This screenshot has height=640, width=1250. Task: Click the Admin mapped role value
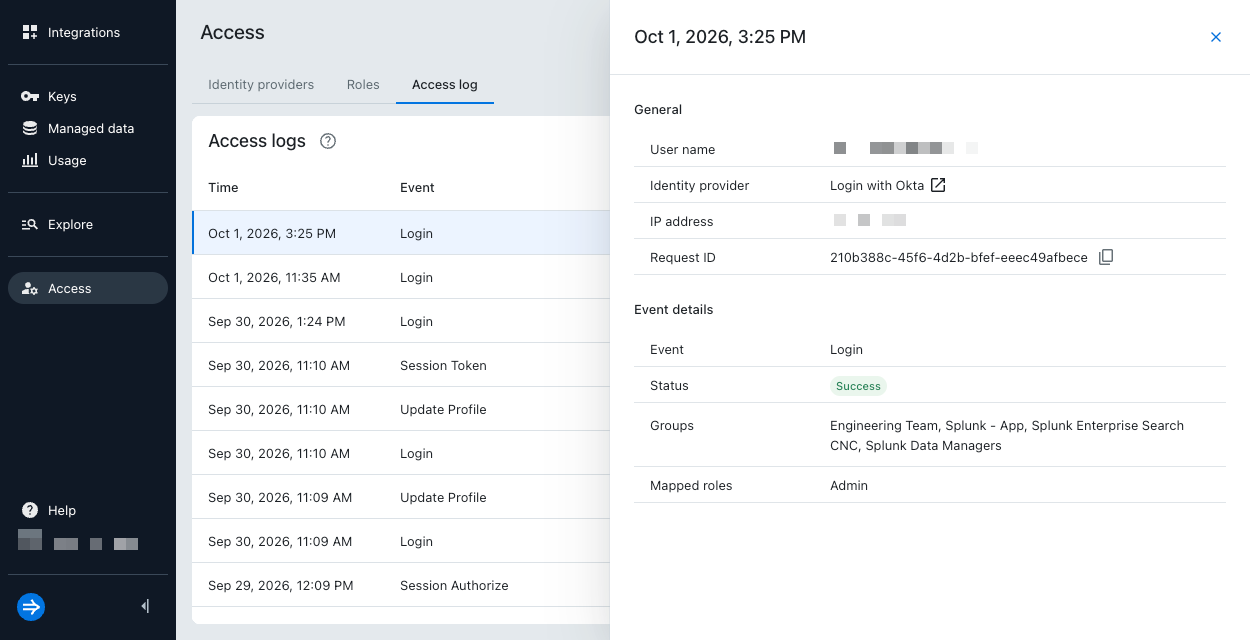pos(849,485)
